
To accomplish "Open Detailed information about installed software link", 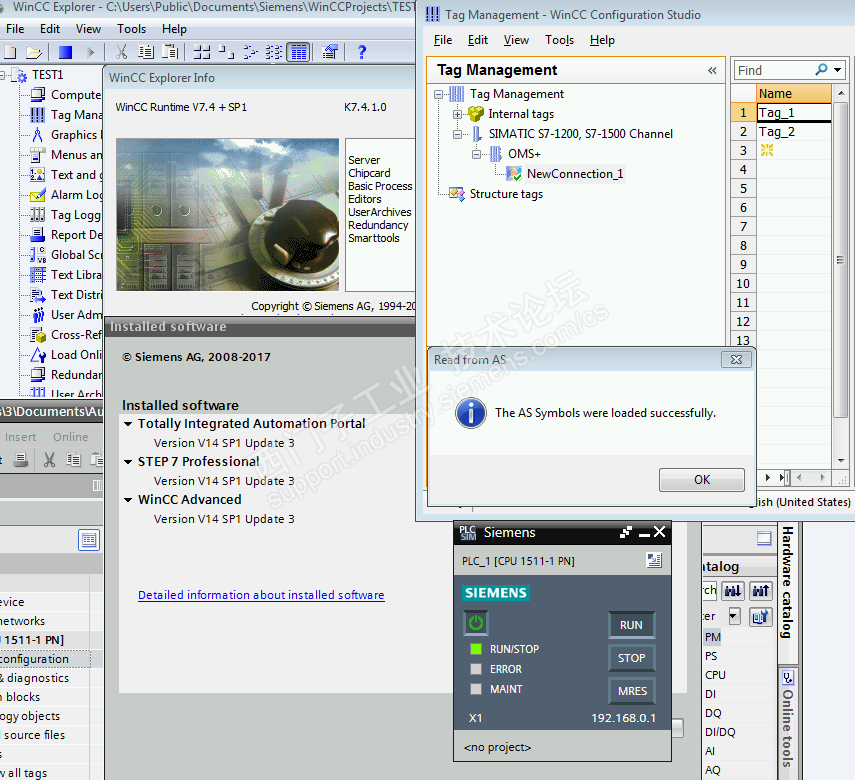I will pos(261,595).
